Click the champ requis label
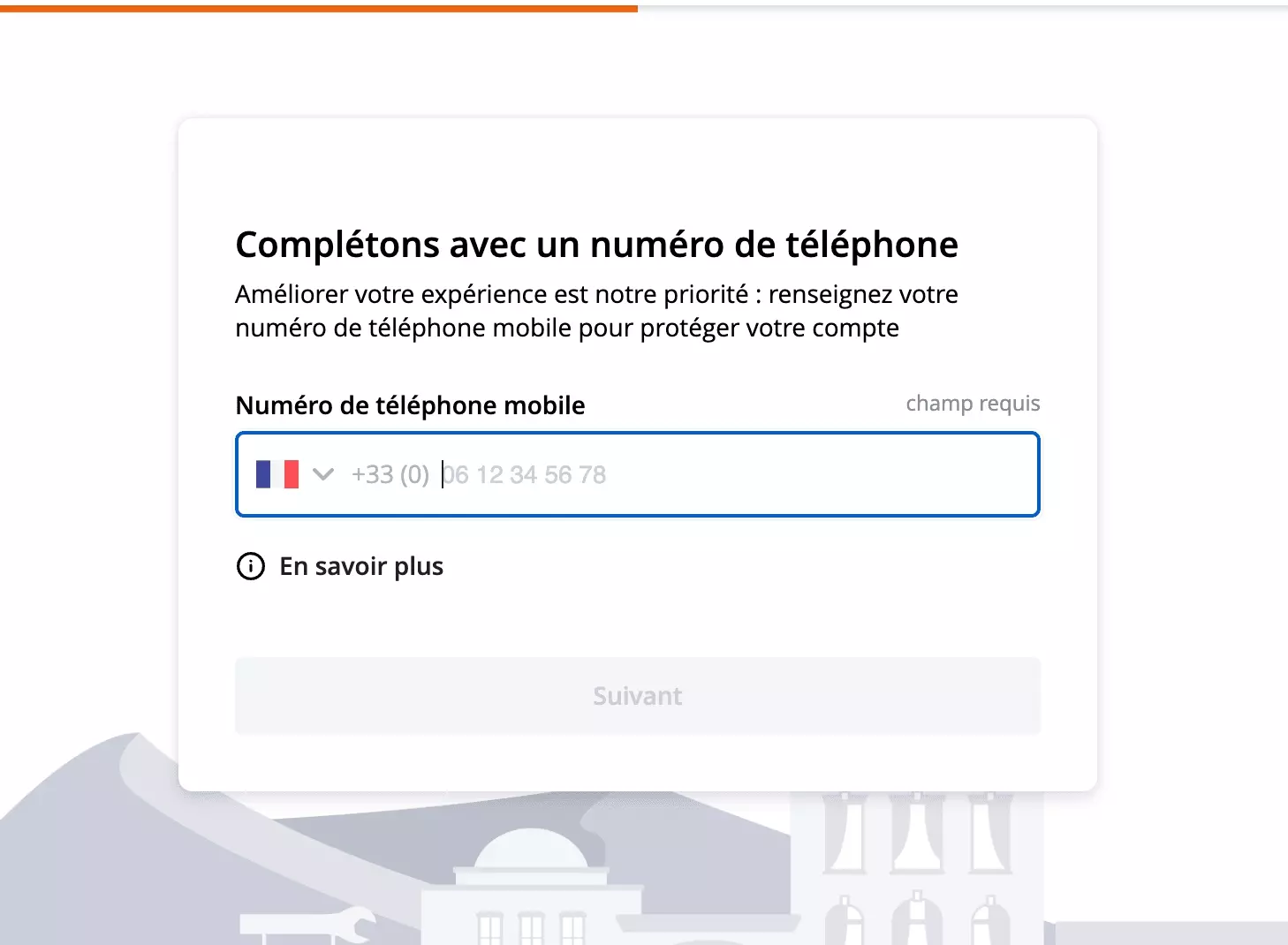The image size is (1288, 945). [973, 404]
